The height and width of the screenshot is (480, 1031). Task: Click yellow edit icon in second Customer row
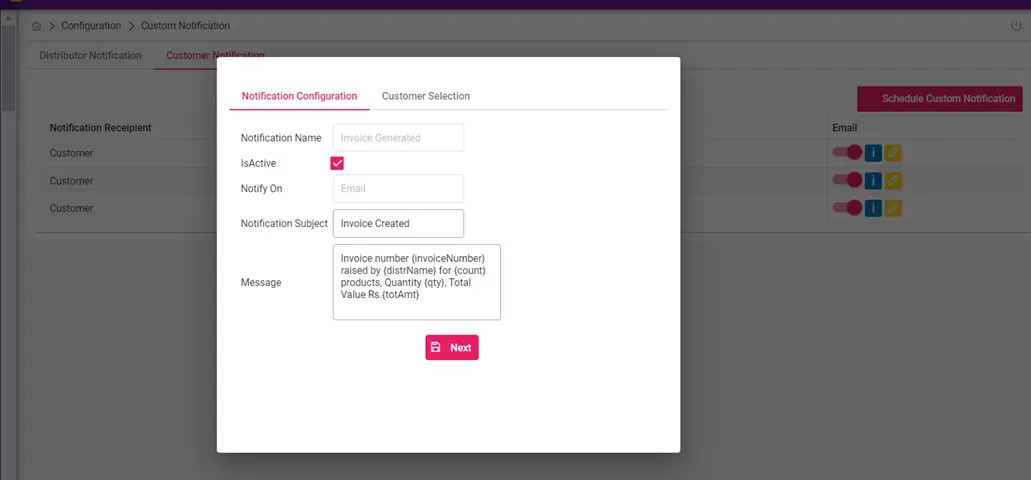click(x=892, y=180)
